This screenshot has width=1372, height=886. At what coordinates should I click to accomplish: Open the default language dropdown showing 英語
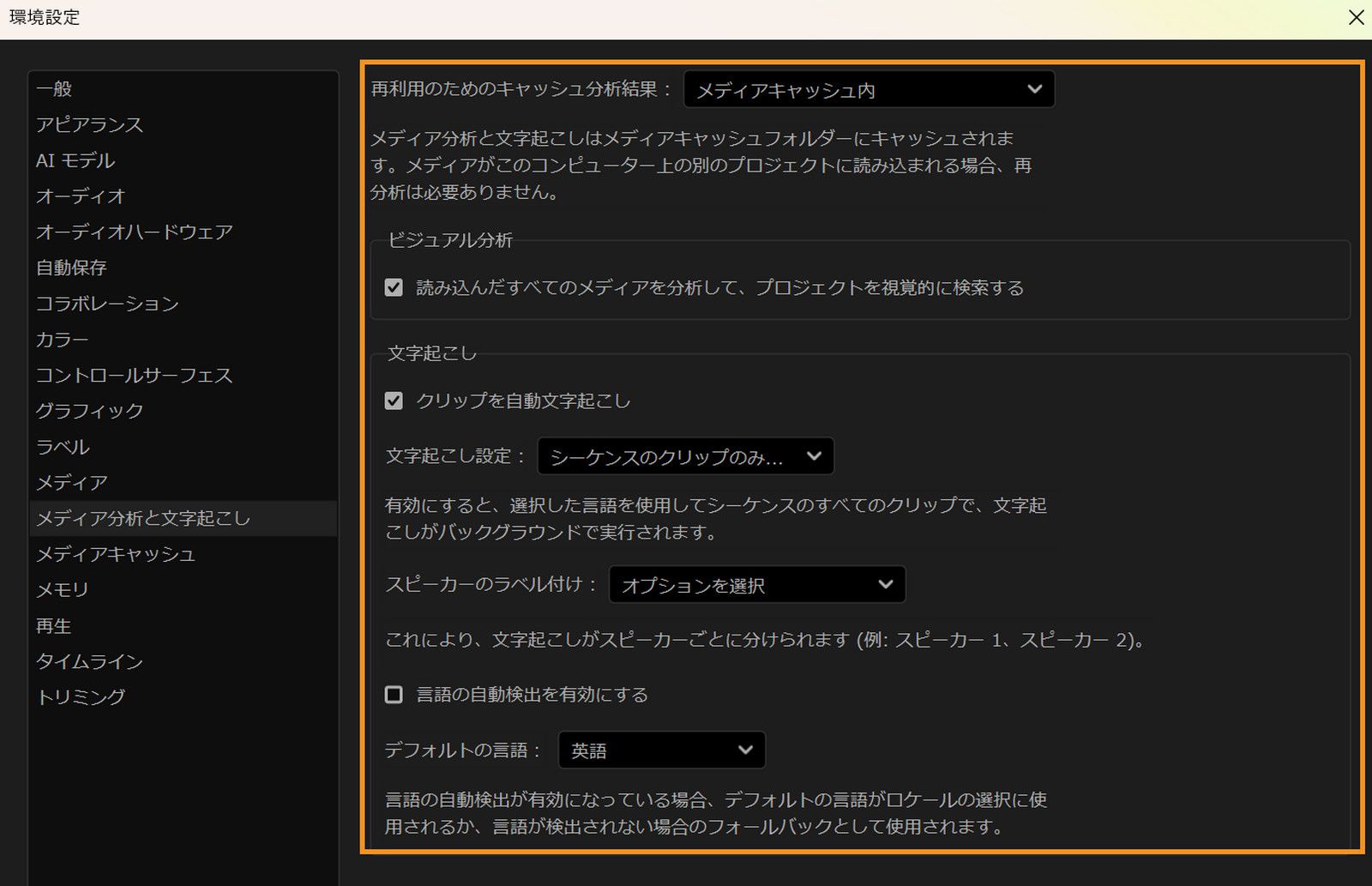(x=660, y=750)
